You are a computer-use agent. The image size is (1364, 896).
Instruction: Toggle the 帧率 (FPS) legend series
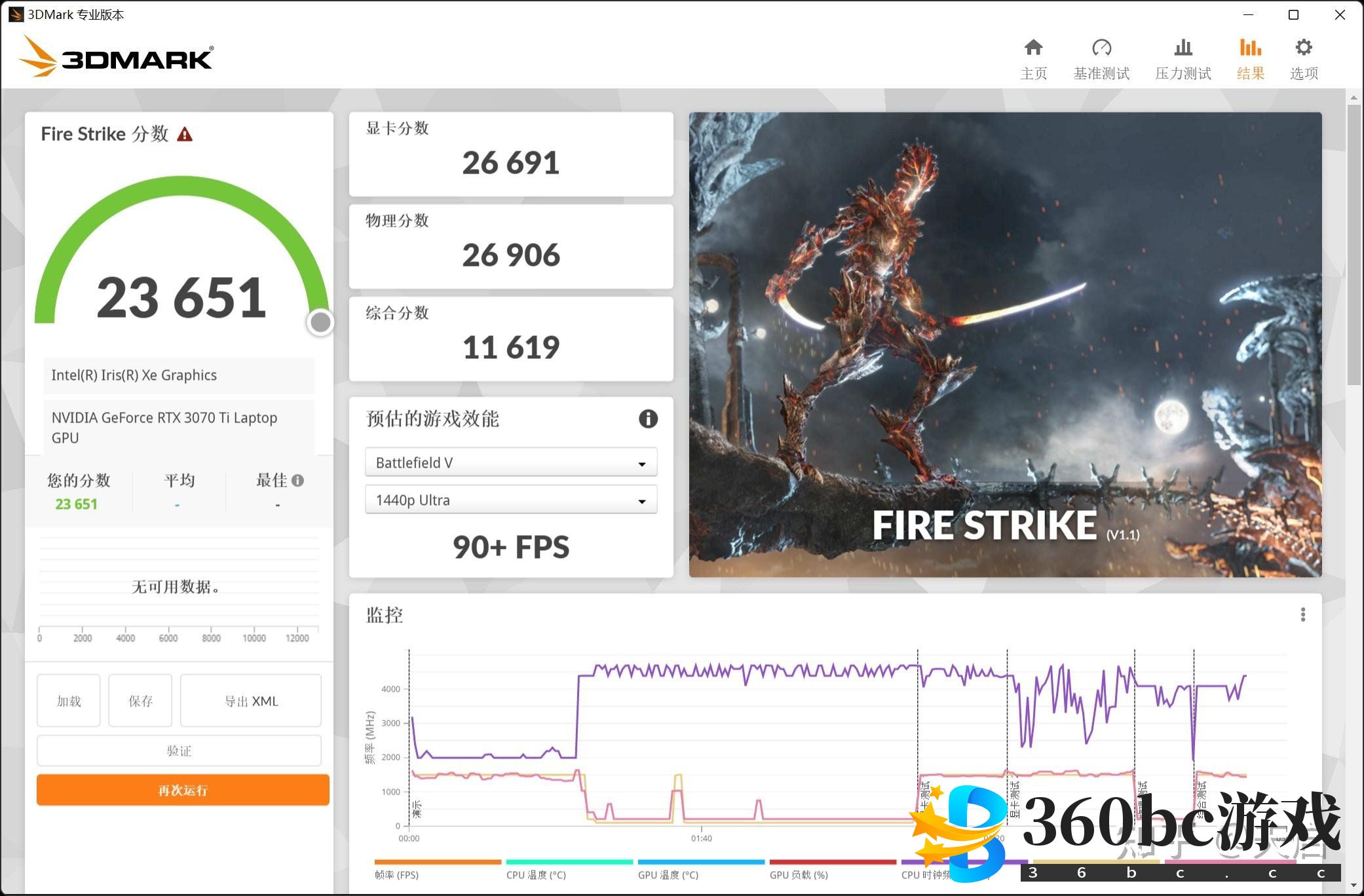397,874
